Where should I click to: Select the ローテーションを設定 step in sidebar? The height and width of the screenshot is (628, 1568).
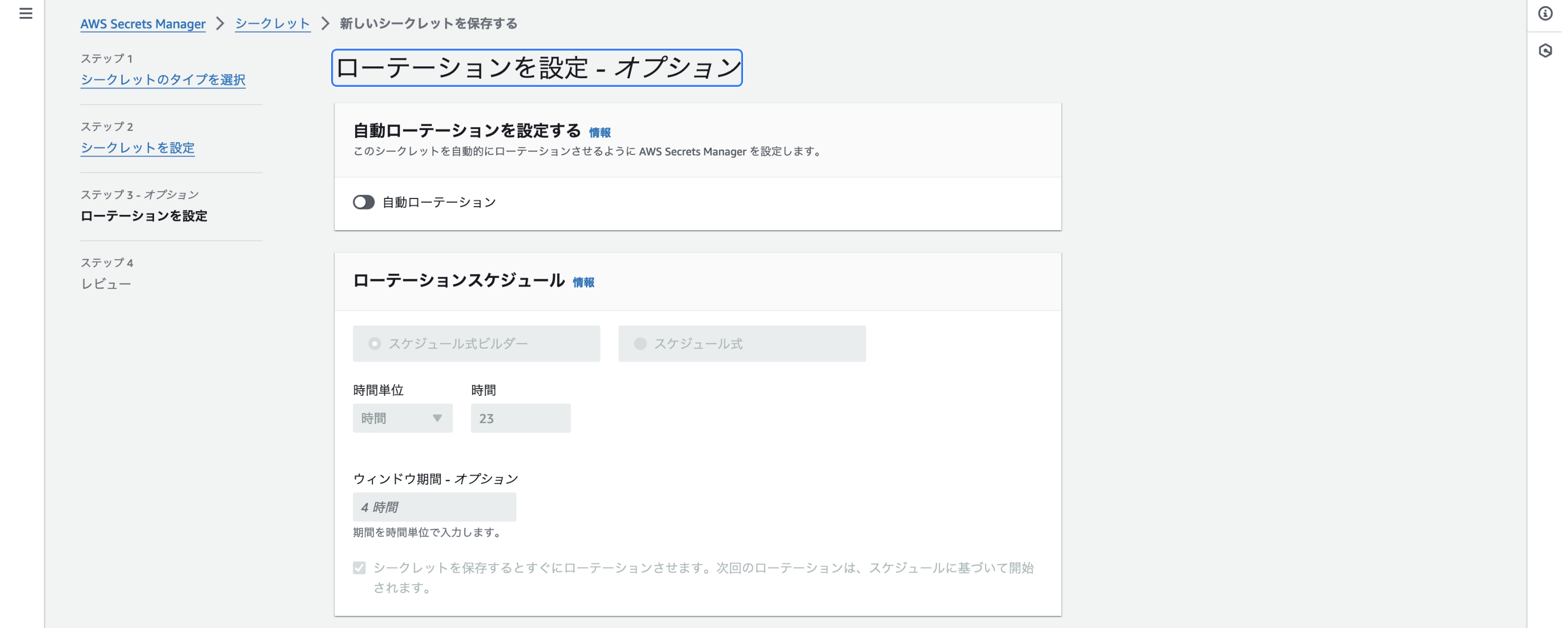tap(144, 216)
